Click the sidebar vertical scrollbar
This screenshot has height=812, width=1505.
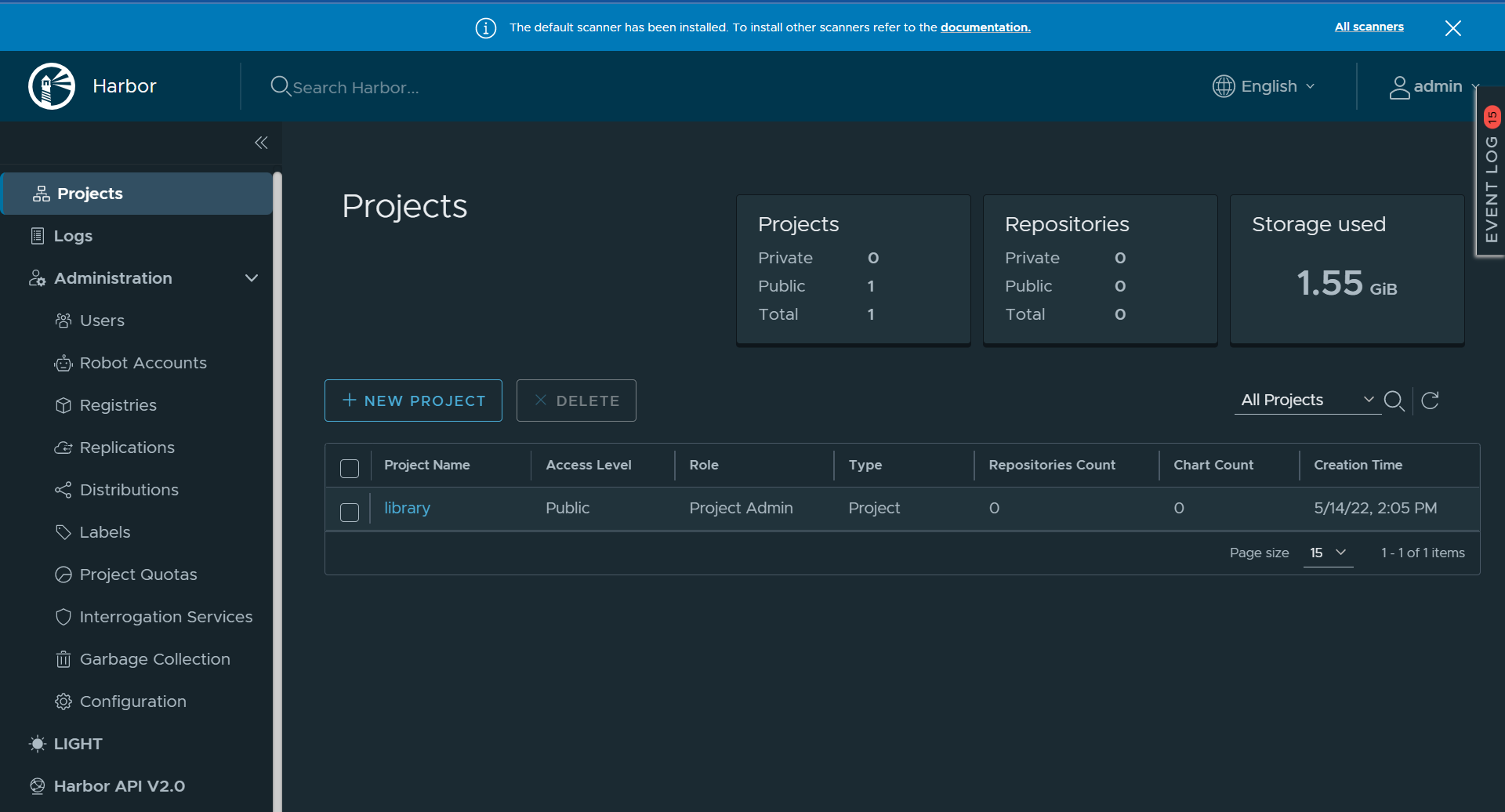tap(277, 491)
